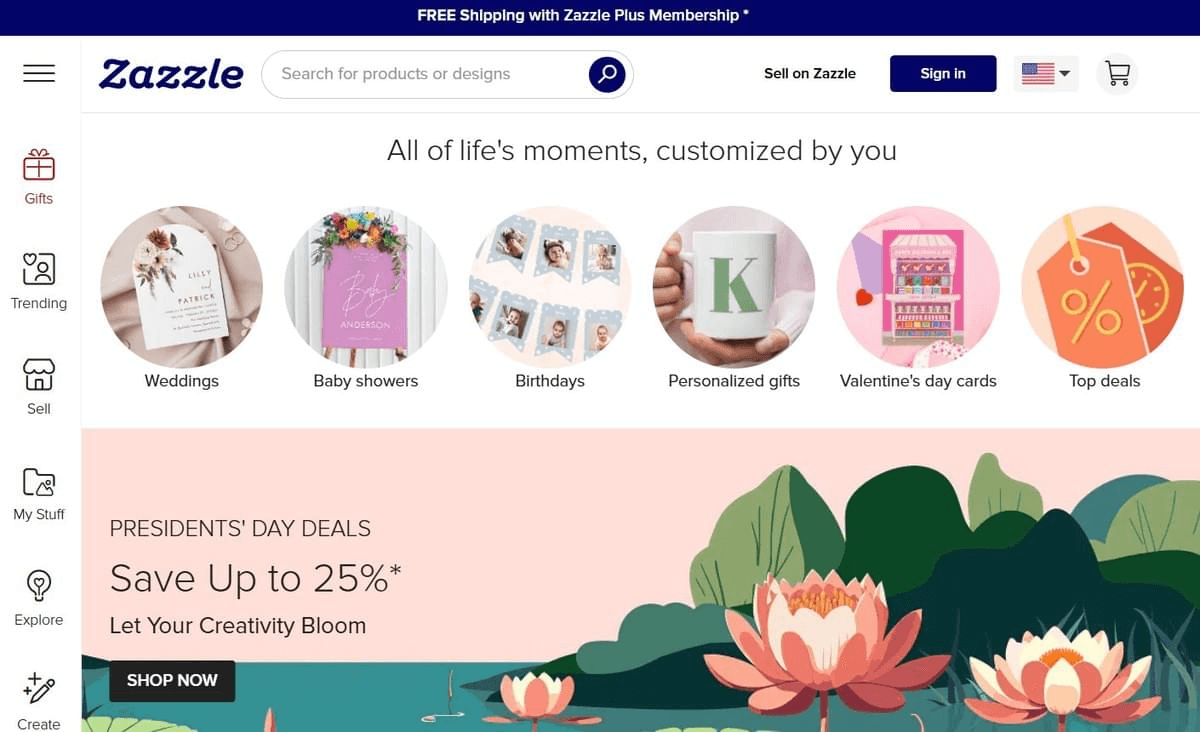The image size is (1200, 732).
Task: Open Top deals category
Action: [1103, 287]
